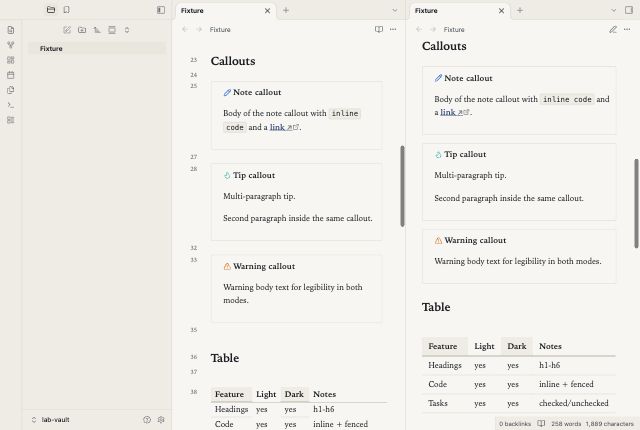Click the bottom ribbon icon below the command palette

[x=11, y=120]
